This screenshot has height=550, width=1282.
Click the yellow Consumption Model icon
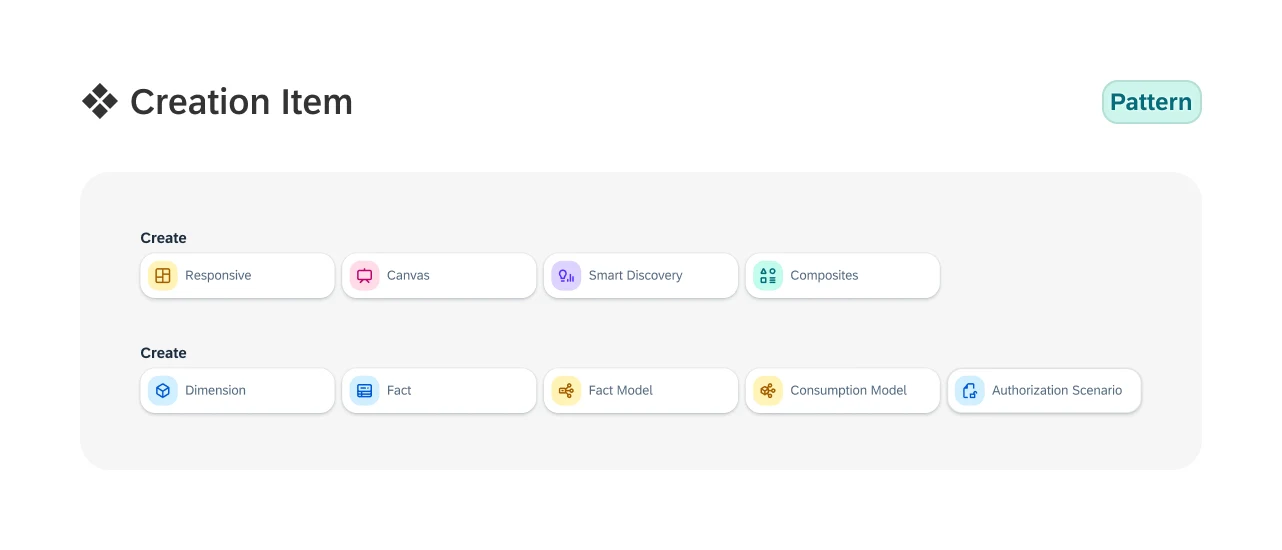pos(768,391)
